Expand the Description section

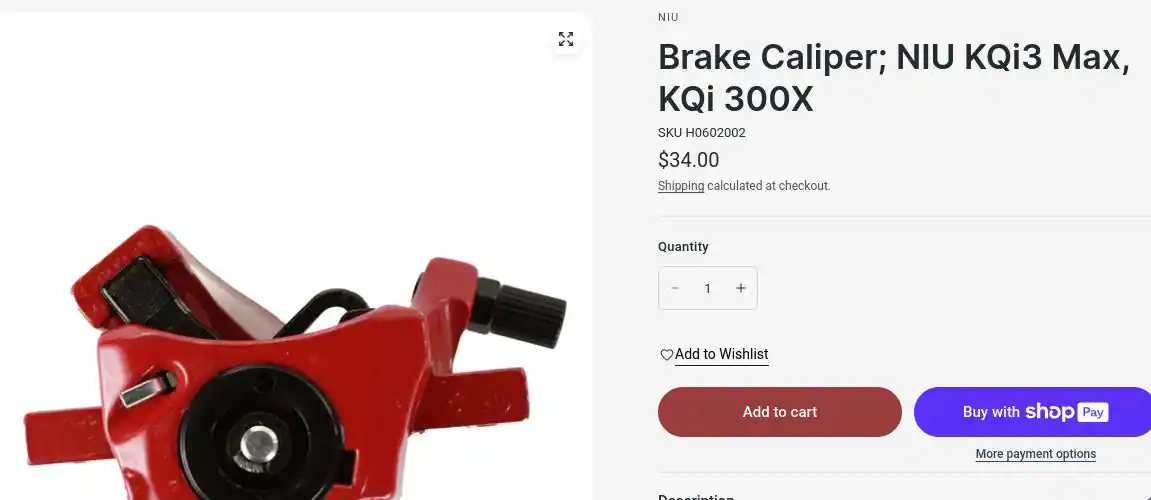click(904, 496)
